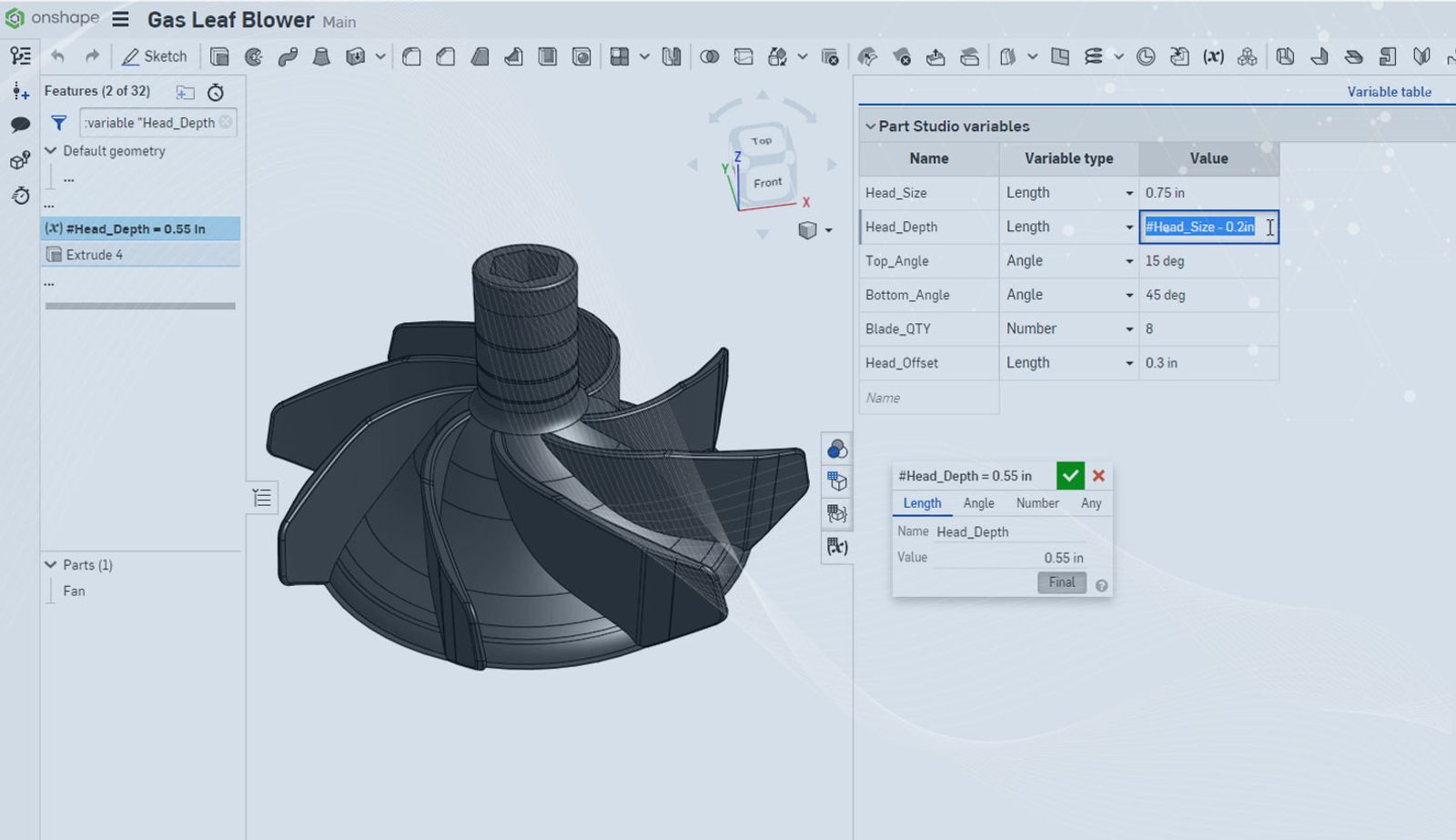
Task: Select the Fillet tool
Action: coord(411,56)
